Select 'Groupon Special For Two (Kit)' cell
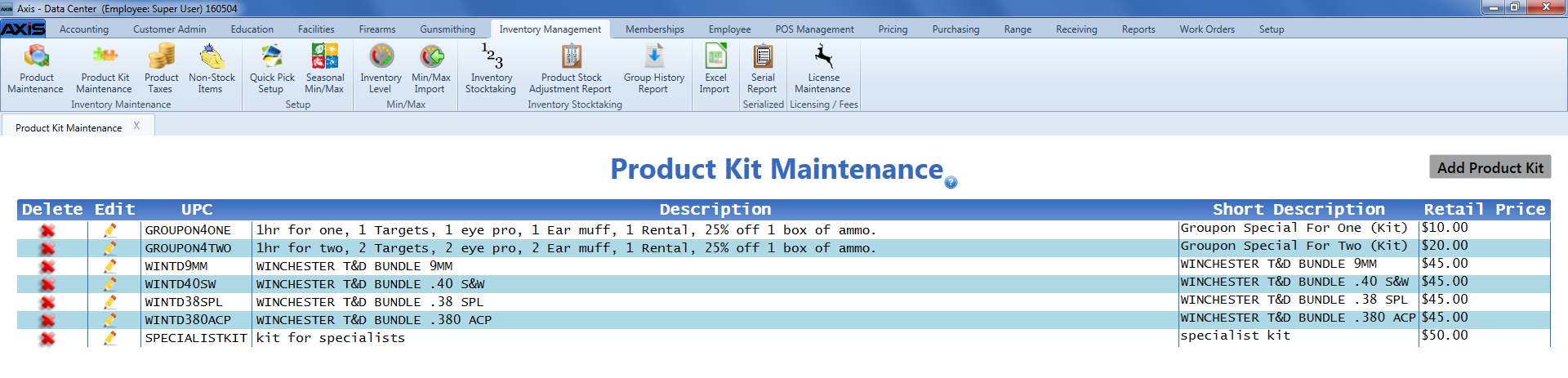 1298,246
